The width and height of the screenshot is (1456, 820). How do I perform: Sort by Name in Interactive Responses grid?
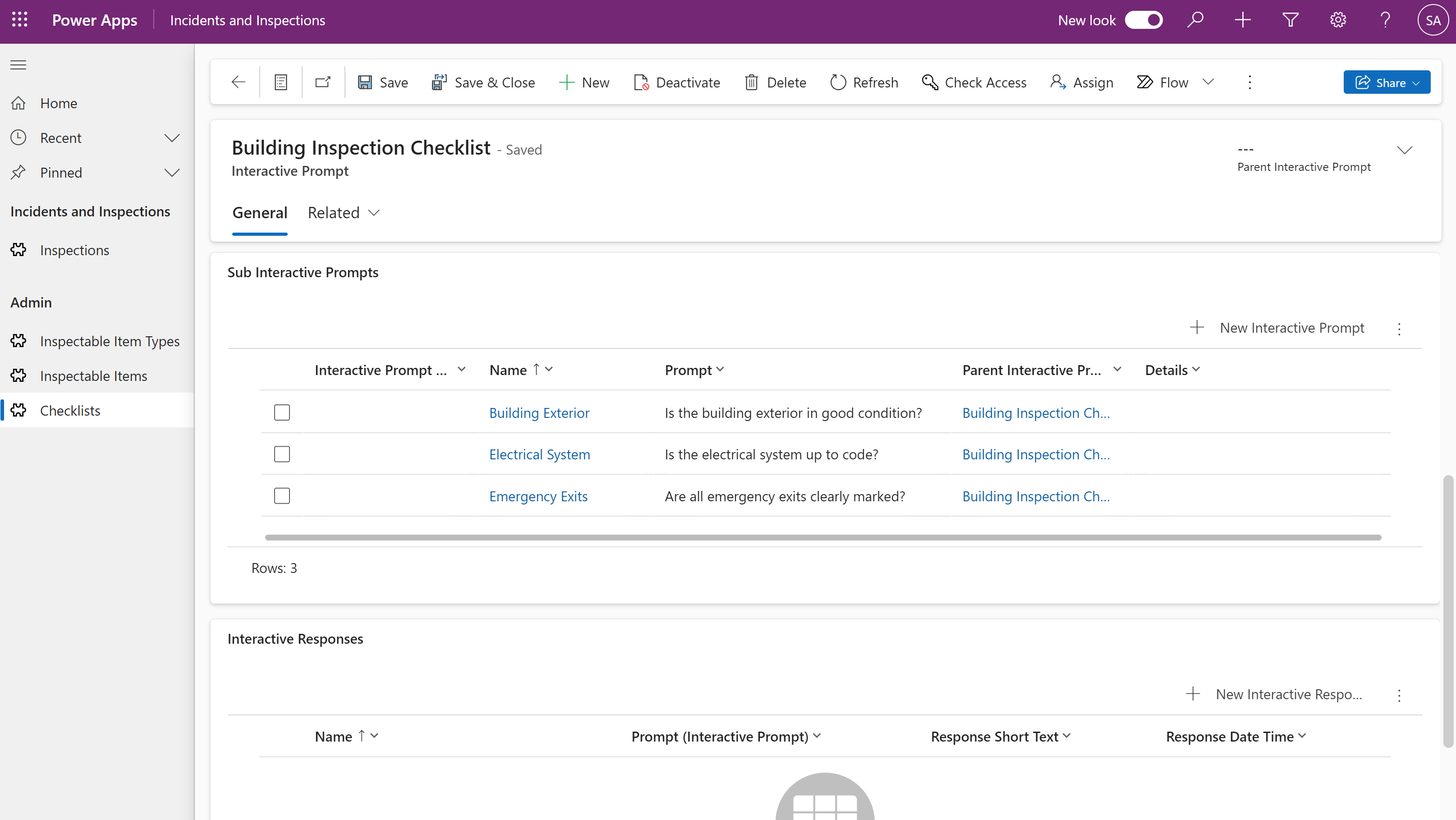[346, 737]
